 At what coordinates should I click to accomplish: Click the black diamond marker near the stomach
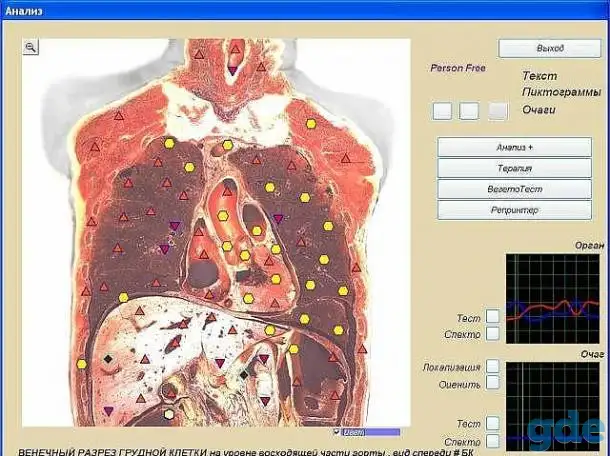click(244, 375)
